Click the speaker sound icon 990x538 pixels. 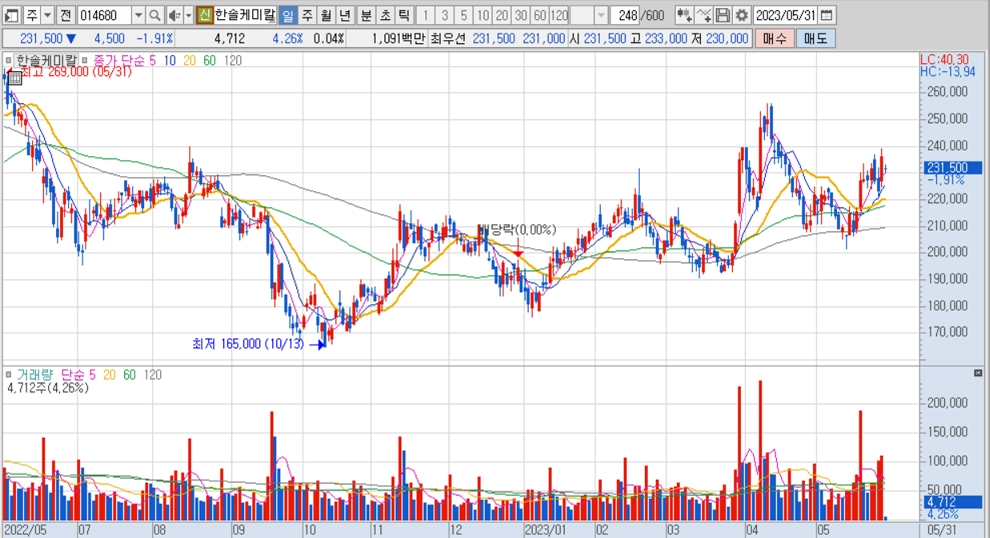(174, 15)
